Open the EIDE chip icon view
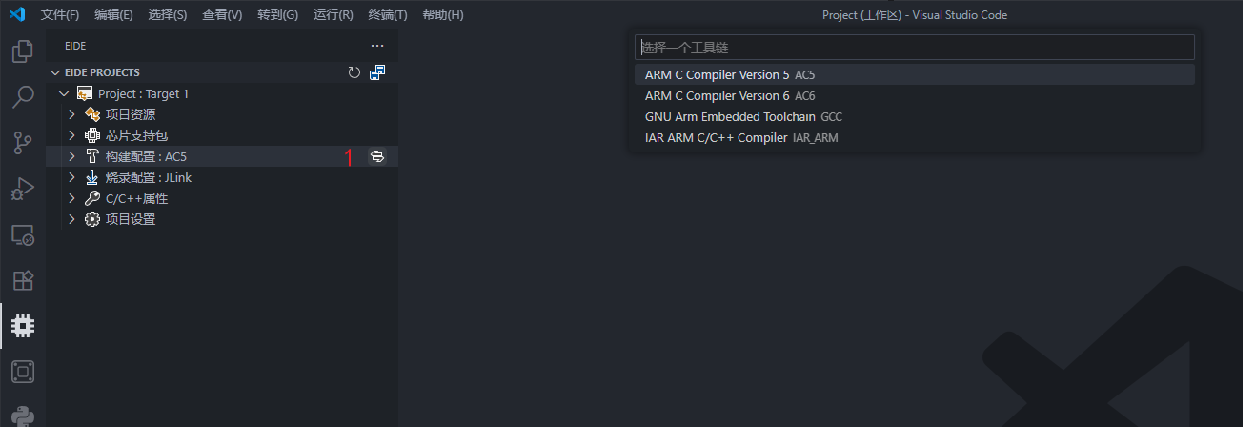1243x427 pixels. [22, 326]
